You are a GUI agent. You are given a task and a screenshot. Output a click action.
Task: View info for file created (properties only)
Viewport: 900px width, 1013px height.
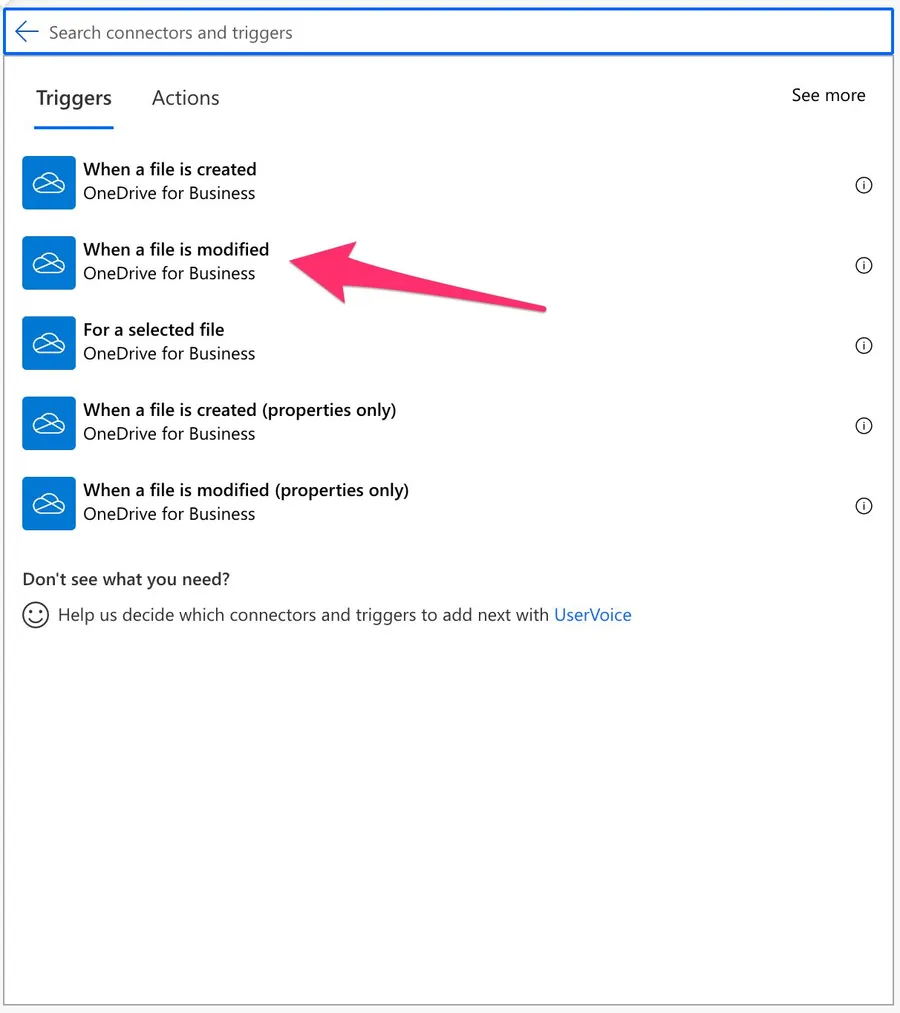864,425
